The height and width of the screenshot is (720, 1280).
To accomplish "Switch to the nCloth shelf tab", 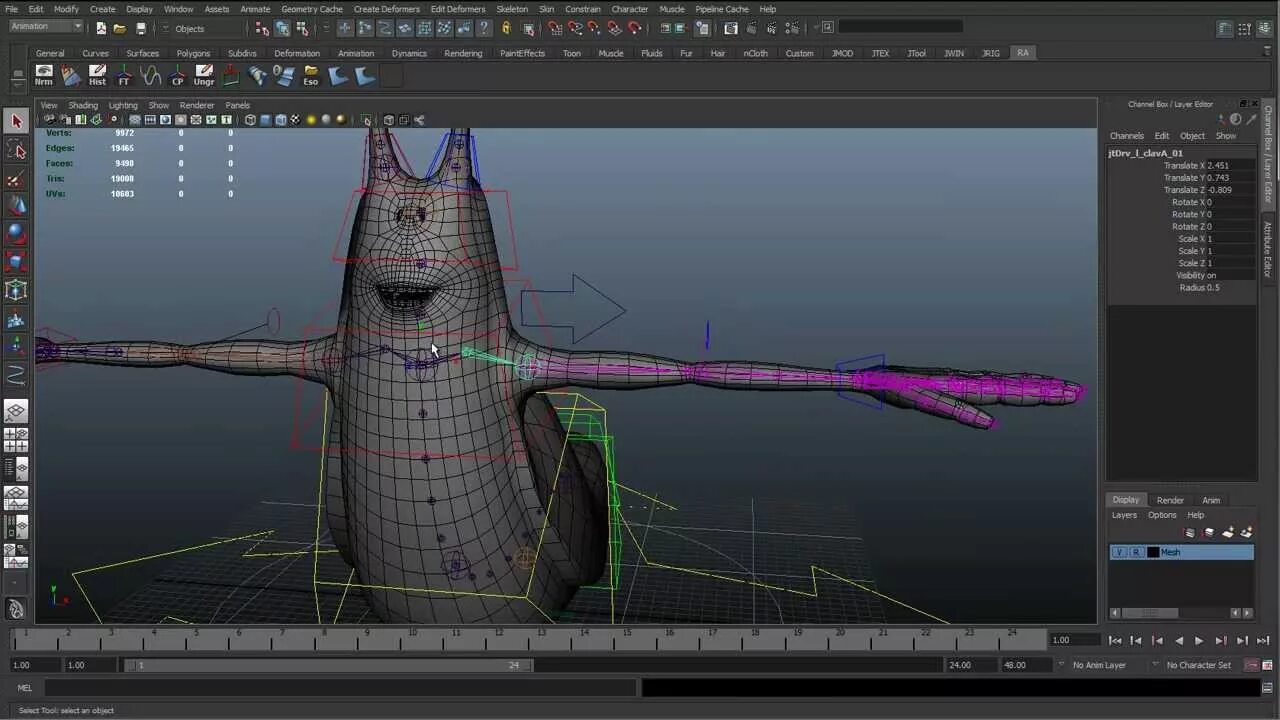I will tap(756, 53).
